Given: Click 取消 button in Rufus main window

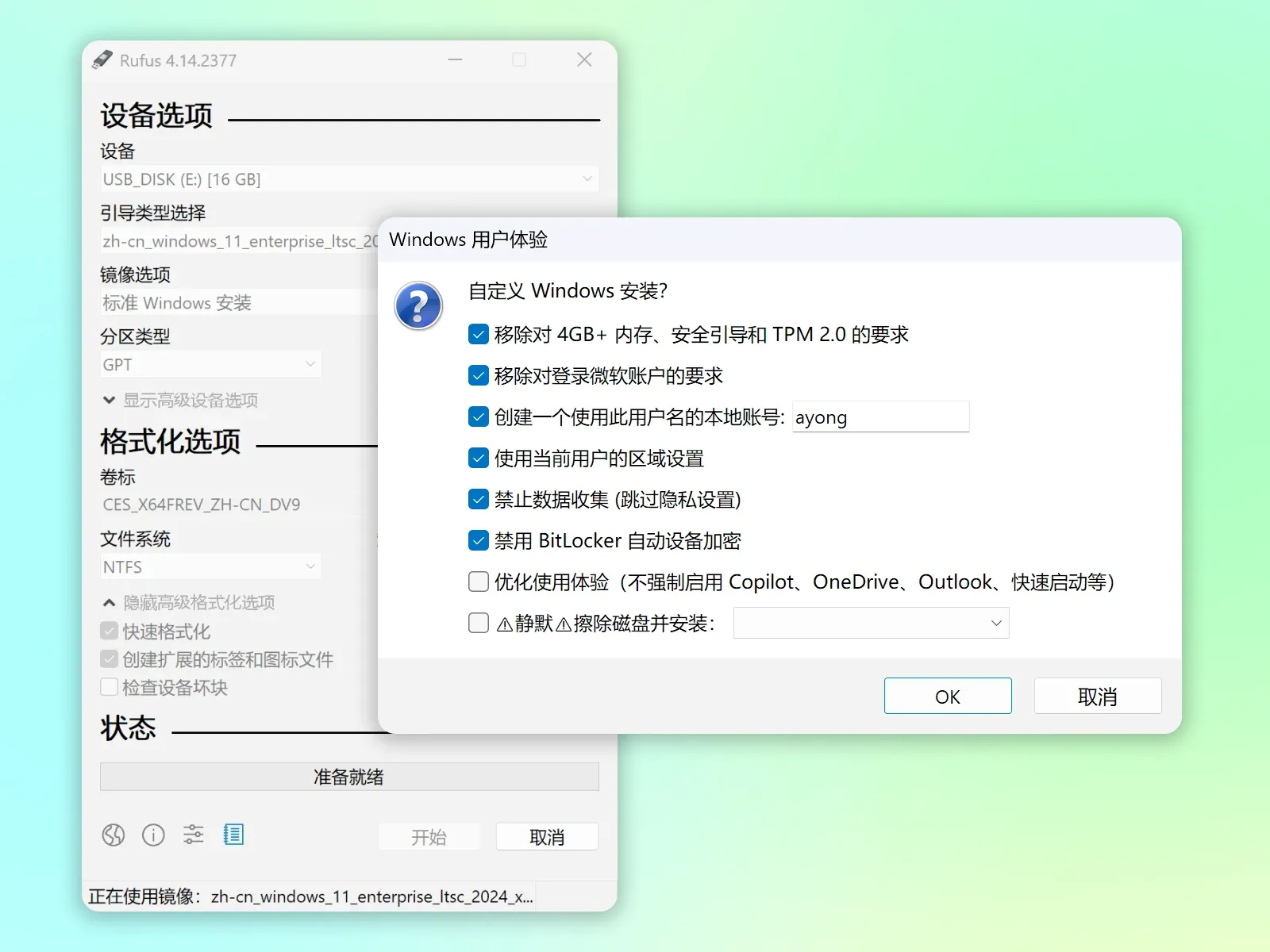Looking at the screenshot, I should coord(547,837).
